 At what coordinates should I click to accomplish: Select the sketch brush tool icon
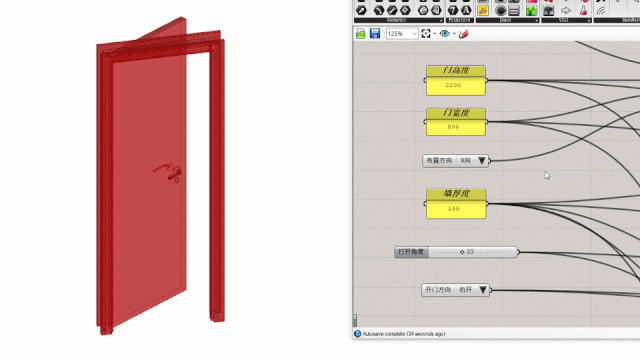click(463, 34)
